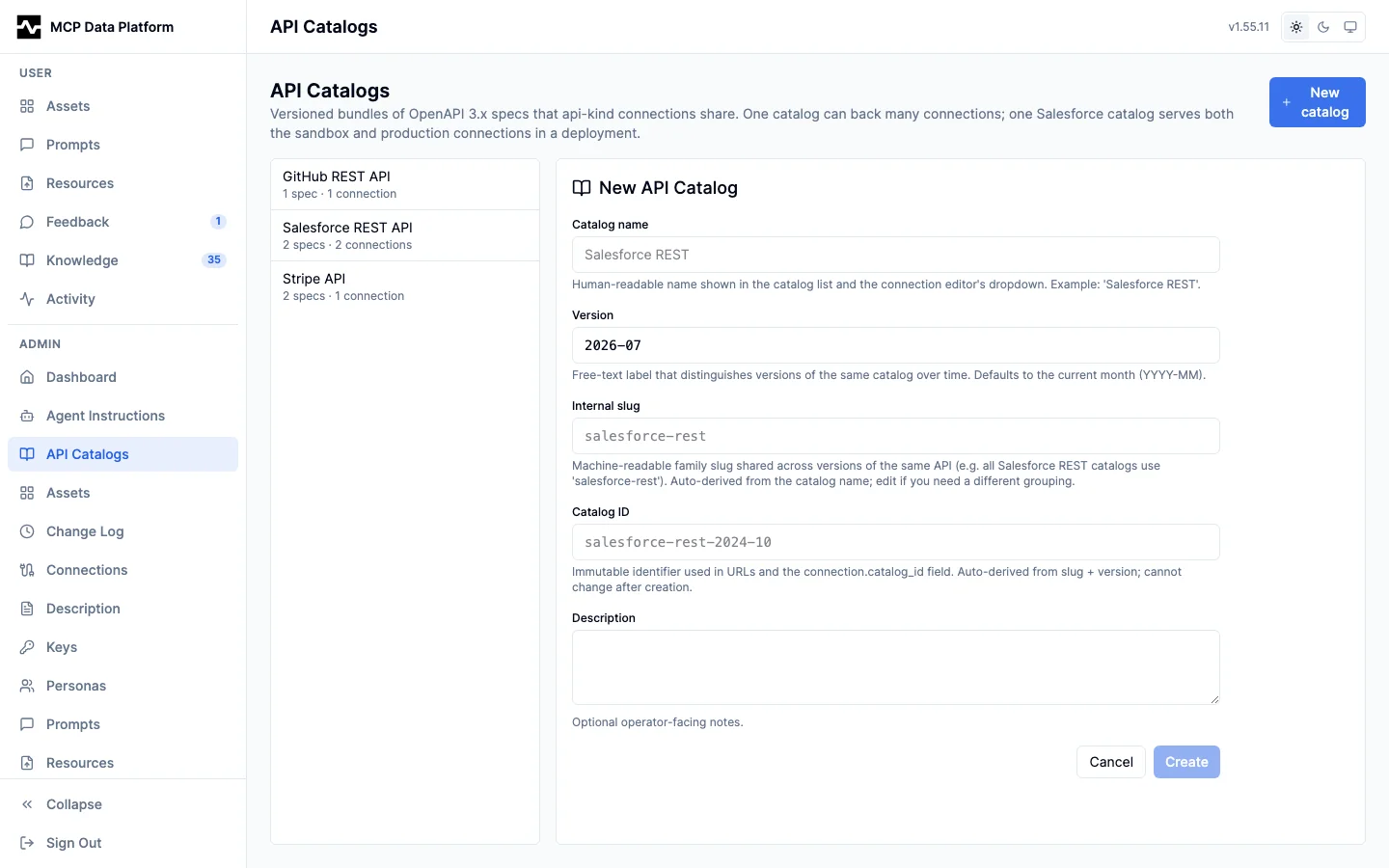Select system theme monitor icon
This screenshot has height=868, width=1389.
(1350, 27)
